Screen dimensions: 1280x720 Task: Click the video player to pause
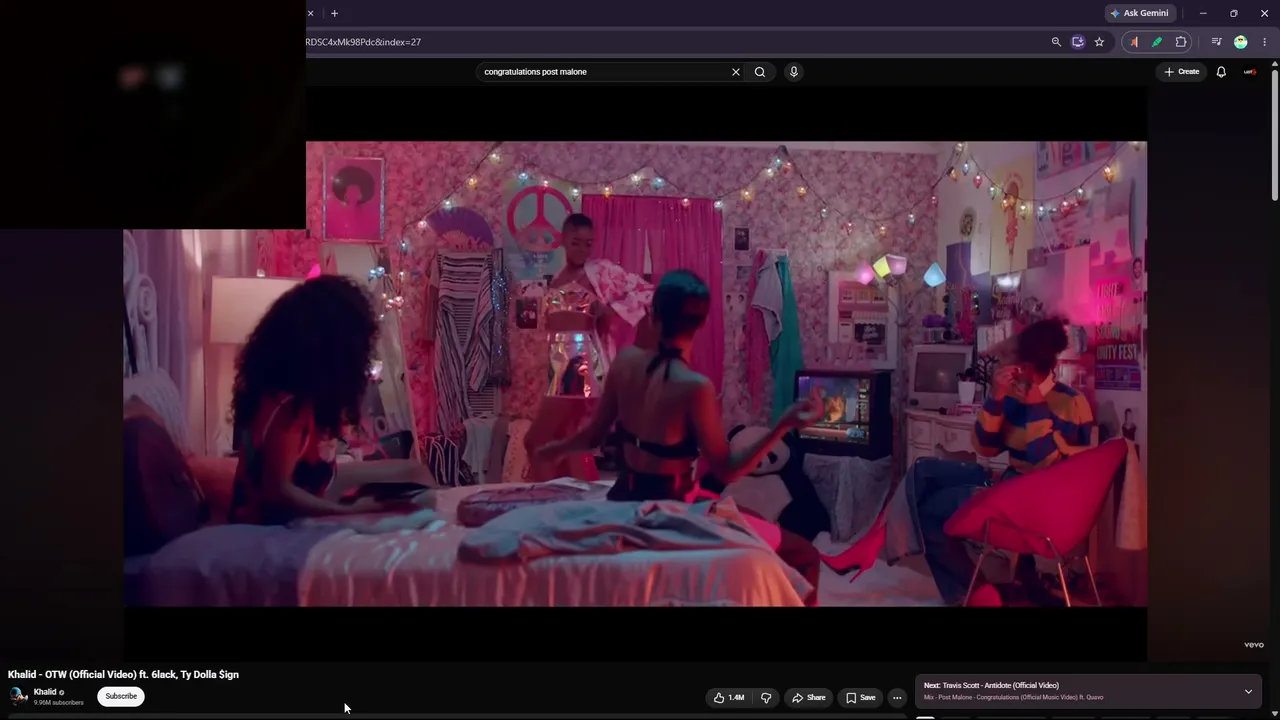tap(635, 373)
